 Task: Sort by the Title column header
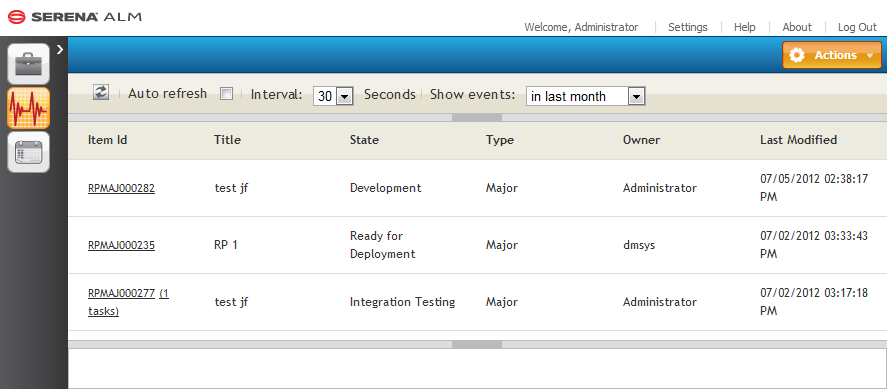[x=227, y=140]
